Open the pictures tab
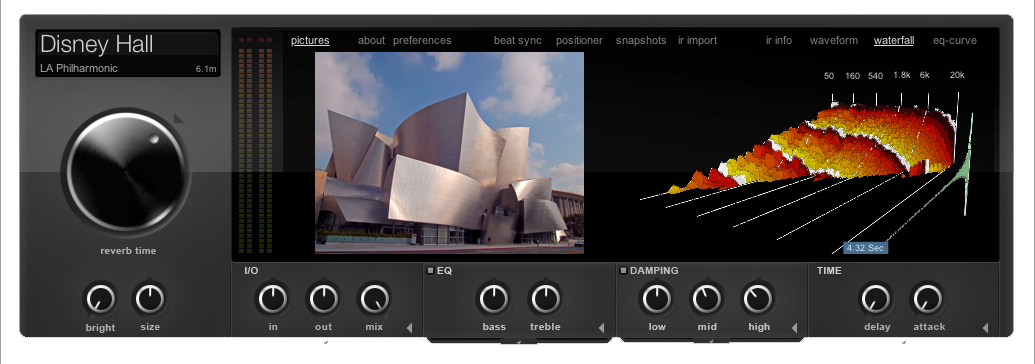 click(x=310, y=40)
